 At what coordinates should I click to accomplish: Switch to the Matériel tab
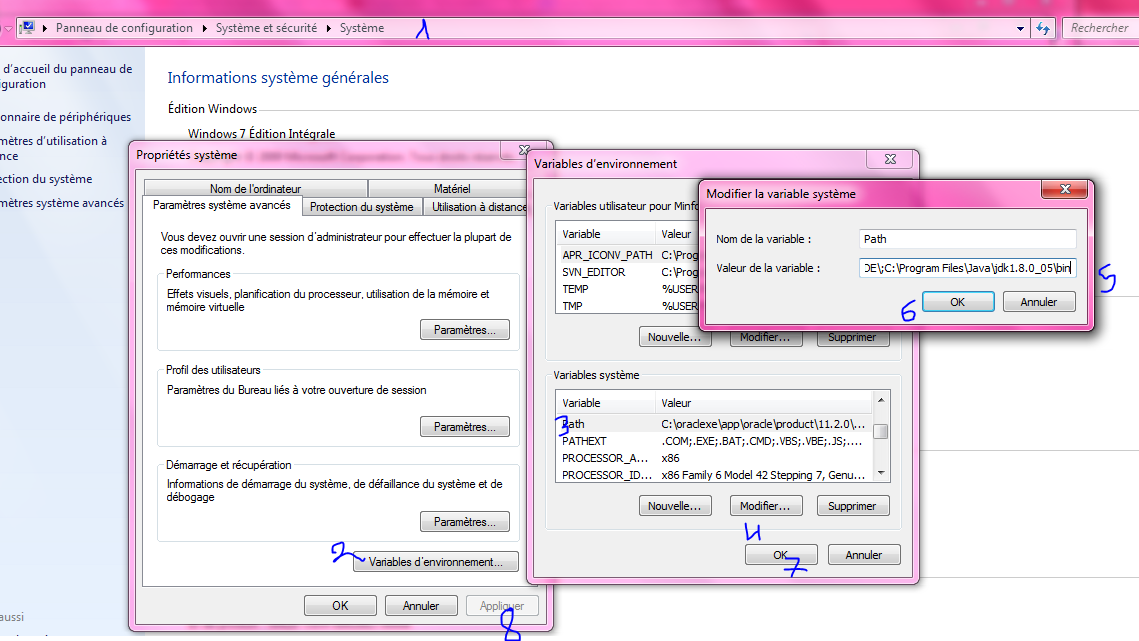pyautogui.click(x=452, y=189)
